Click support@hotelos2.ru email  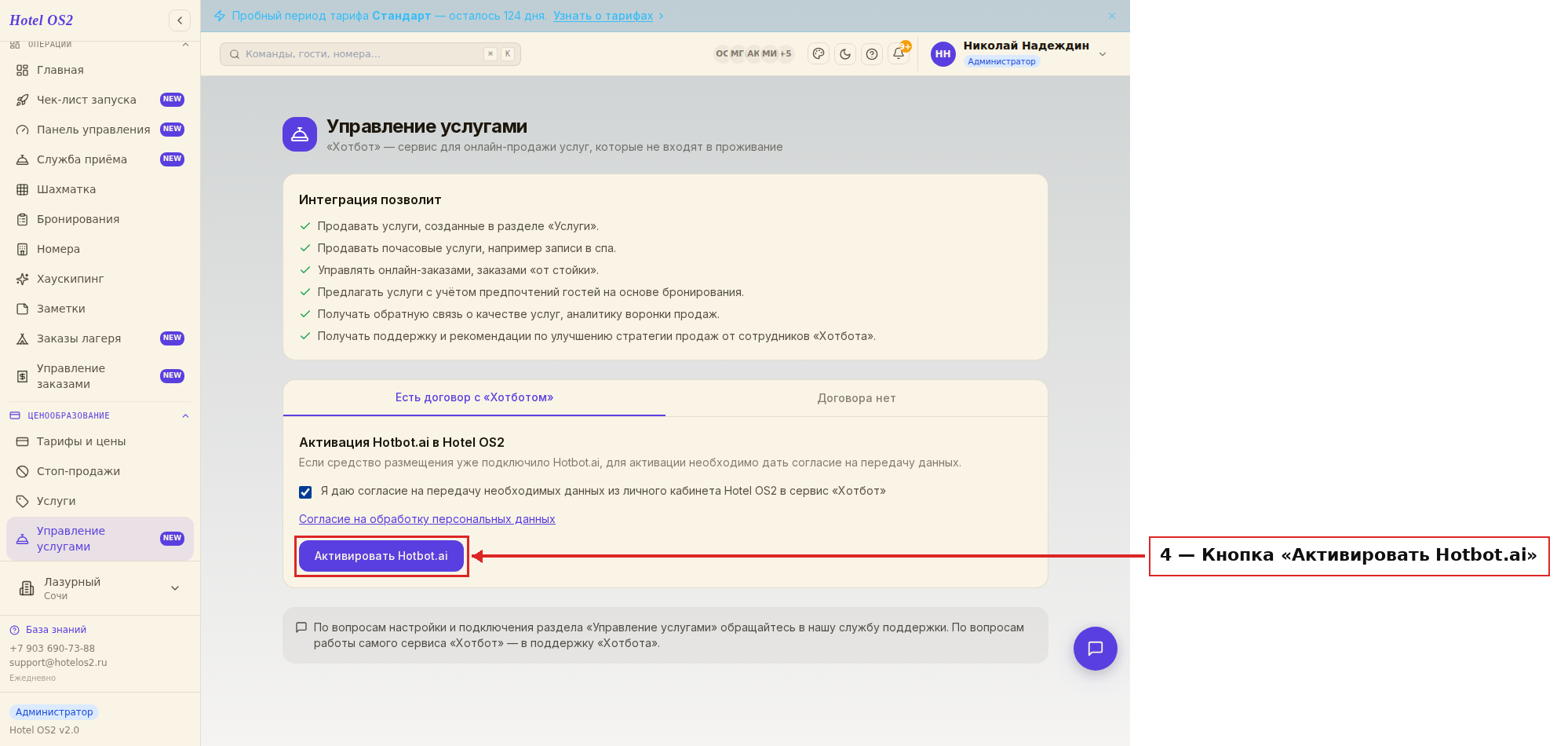pos(58,663)
